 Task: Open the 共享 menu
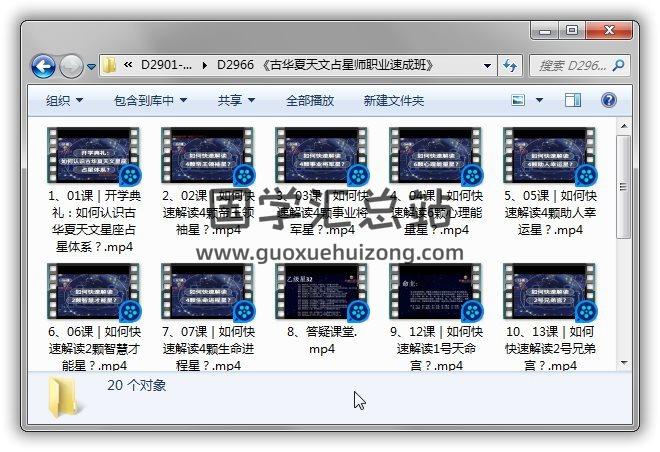pos(236,100)
